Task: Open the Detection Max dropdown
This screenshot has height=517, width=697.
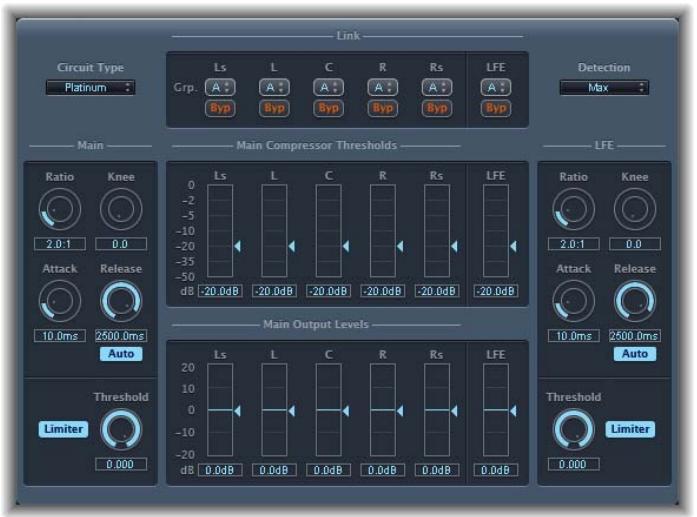Action: [604, 88]
